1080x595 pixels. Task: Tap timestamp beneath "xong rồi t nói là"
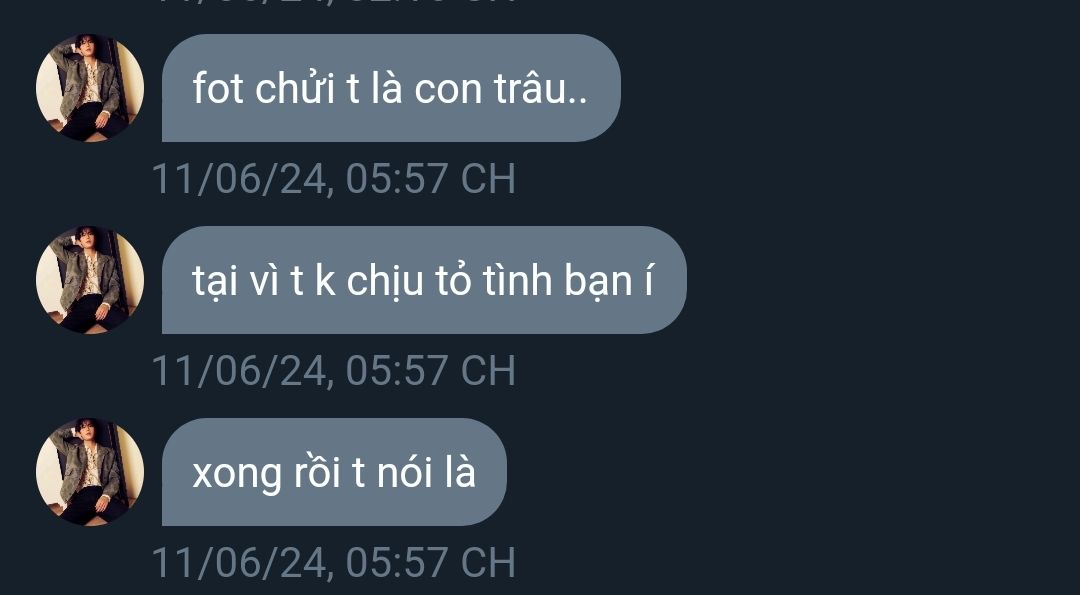[x=333, y=563]
